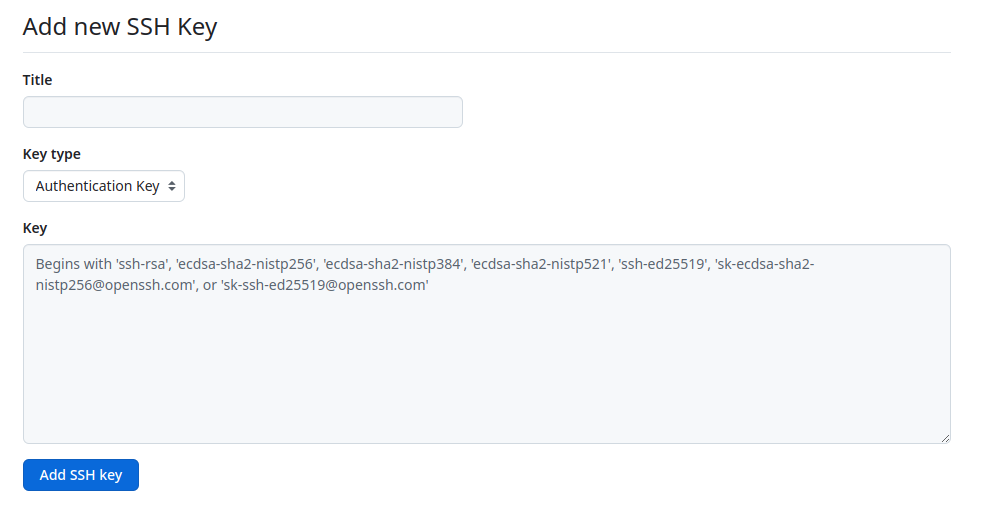981x508 pixels.
Task: Click the Title text input field
Action: point(242,112)
